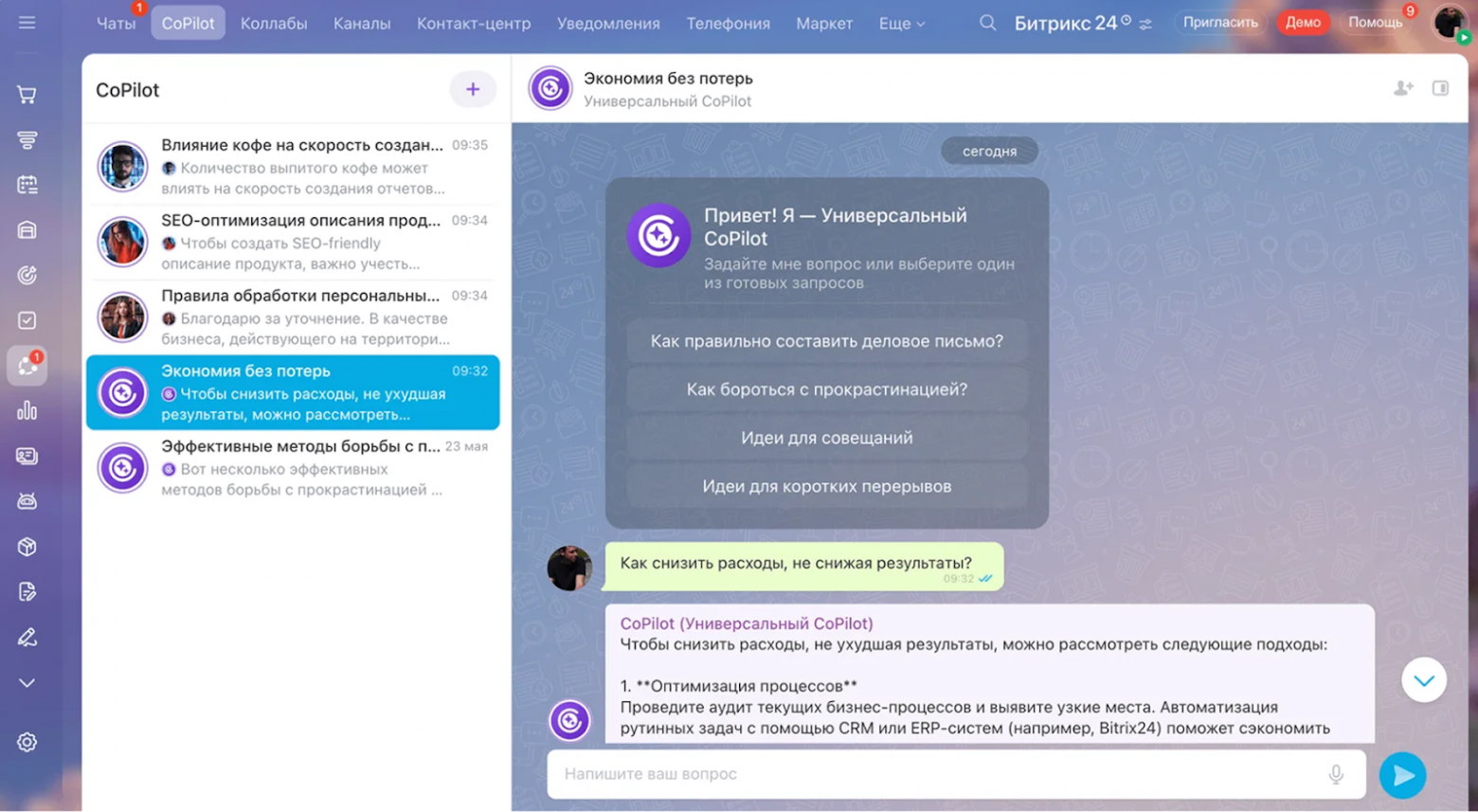Open the messenger icon with notification badge

[27, 365]
